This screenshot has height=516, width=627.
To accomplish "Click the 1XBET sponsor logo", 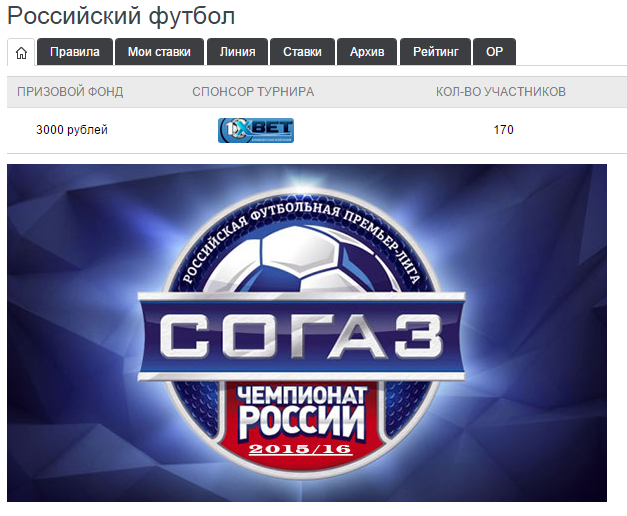I will (256, 130).
